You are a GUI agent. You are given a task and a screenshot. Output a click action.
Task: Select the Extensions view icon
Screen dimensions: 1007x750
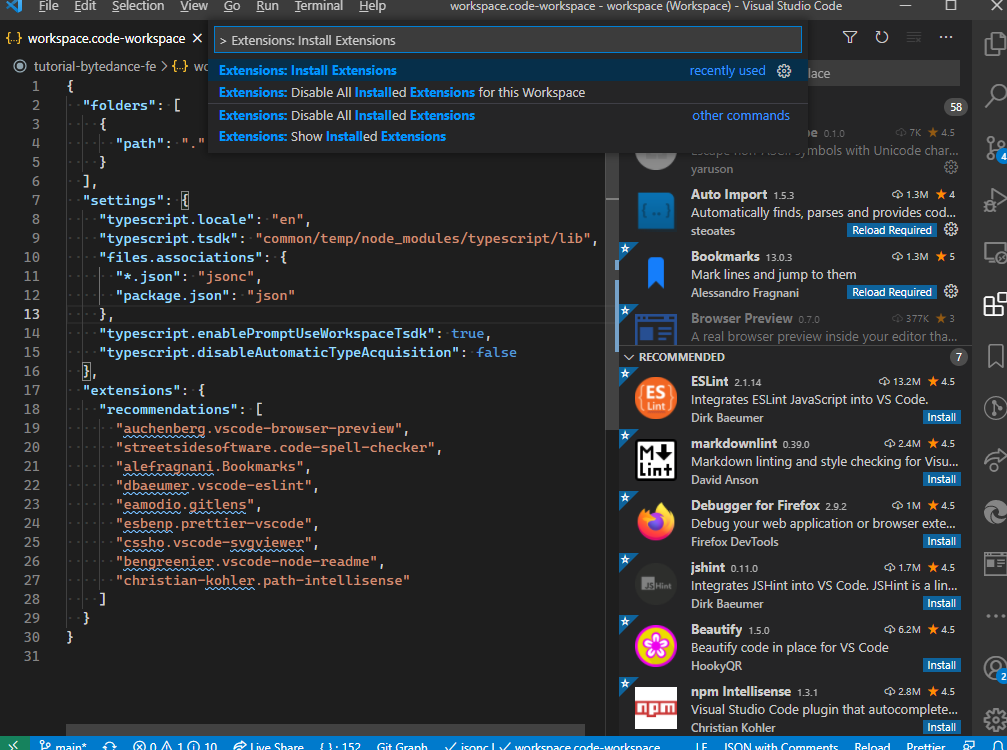coord(994,304)
